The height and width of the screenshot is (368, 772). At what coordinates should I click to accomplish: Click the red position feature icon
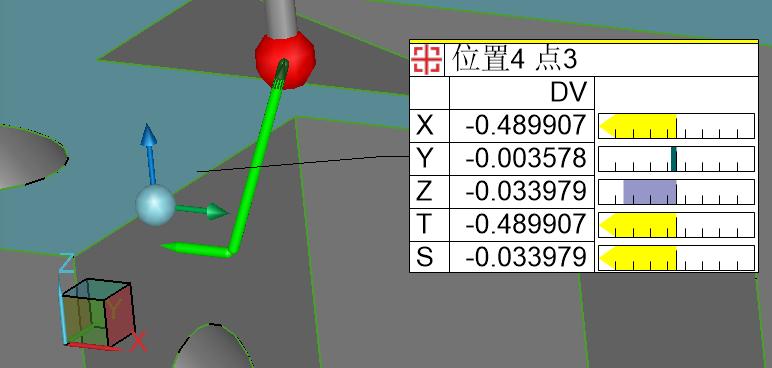click(x=427, y=60)
